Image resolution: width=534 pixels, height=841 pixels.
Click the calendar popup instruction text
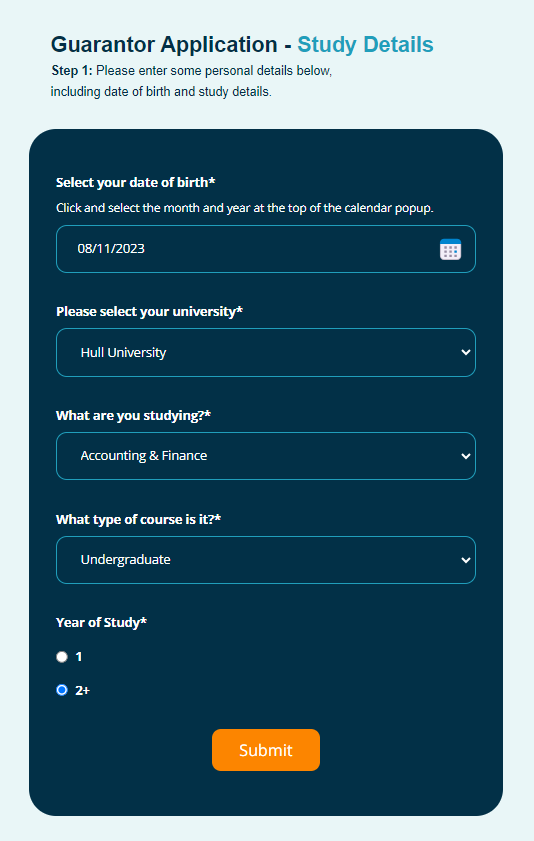pyautogui.click(x=244, y=208)
